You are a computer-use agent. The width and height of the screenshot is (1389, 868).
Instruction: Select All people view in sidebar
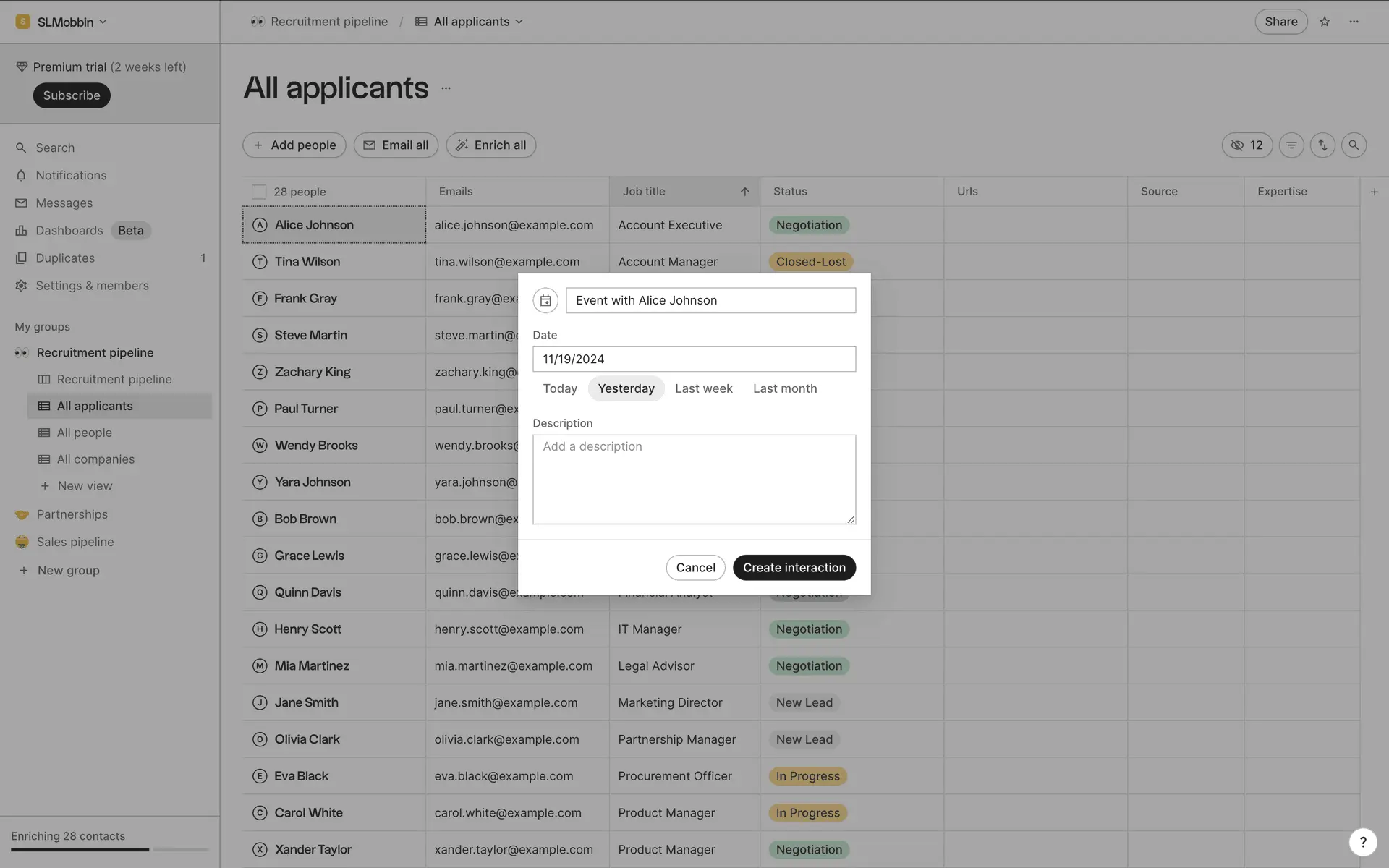[x=85, y=433]
